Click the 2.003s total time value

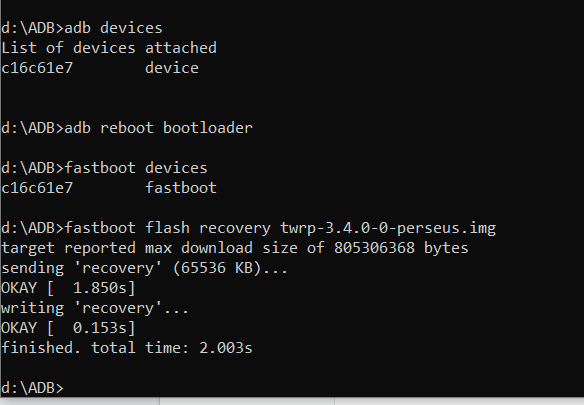point(226,348)
